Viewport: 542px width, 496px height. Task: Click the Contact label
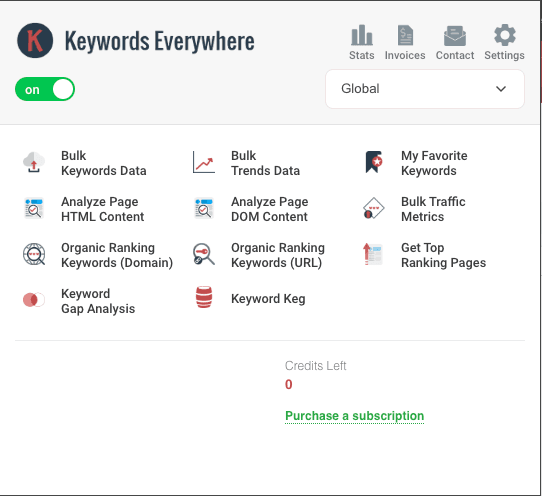(x=455, y=55)
